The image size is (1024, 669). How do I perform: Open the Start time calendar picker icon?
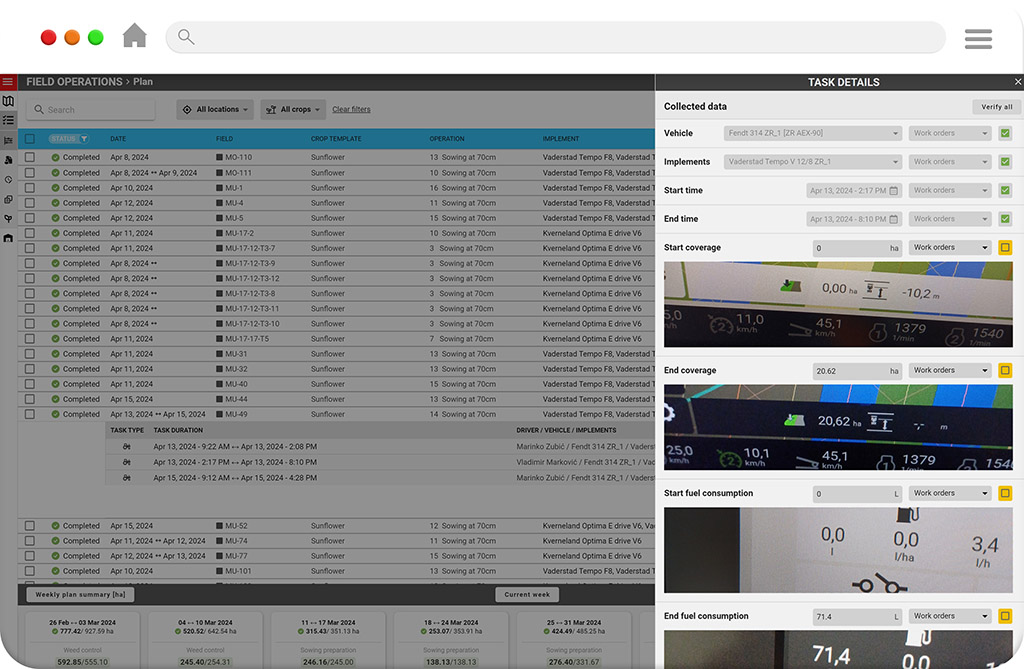point(893,191)
